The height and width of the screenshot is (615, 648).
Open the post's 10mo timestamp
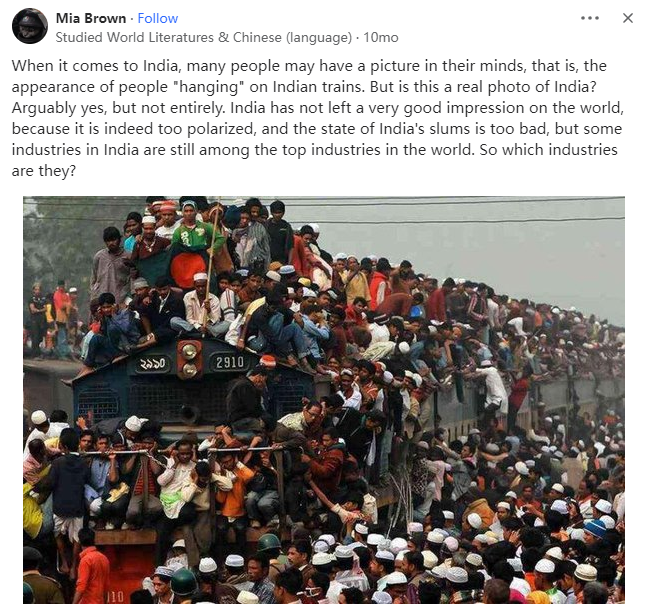click(x=381, y=37)
